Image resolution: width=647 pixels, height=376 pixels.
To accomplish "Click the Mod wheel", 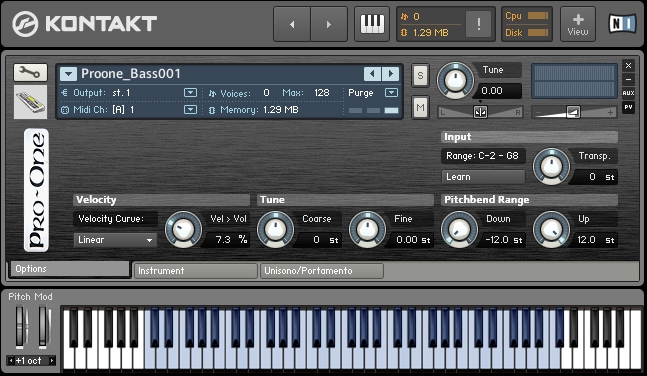I will click(x=43, y=327).
